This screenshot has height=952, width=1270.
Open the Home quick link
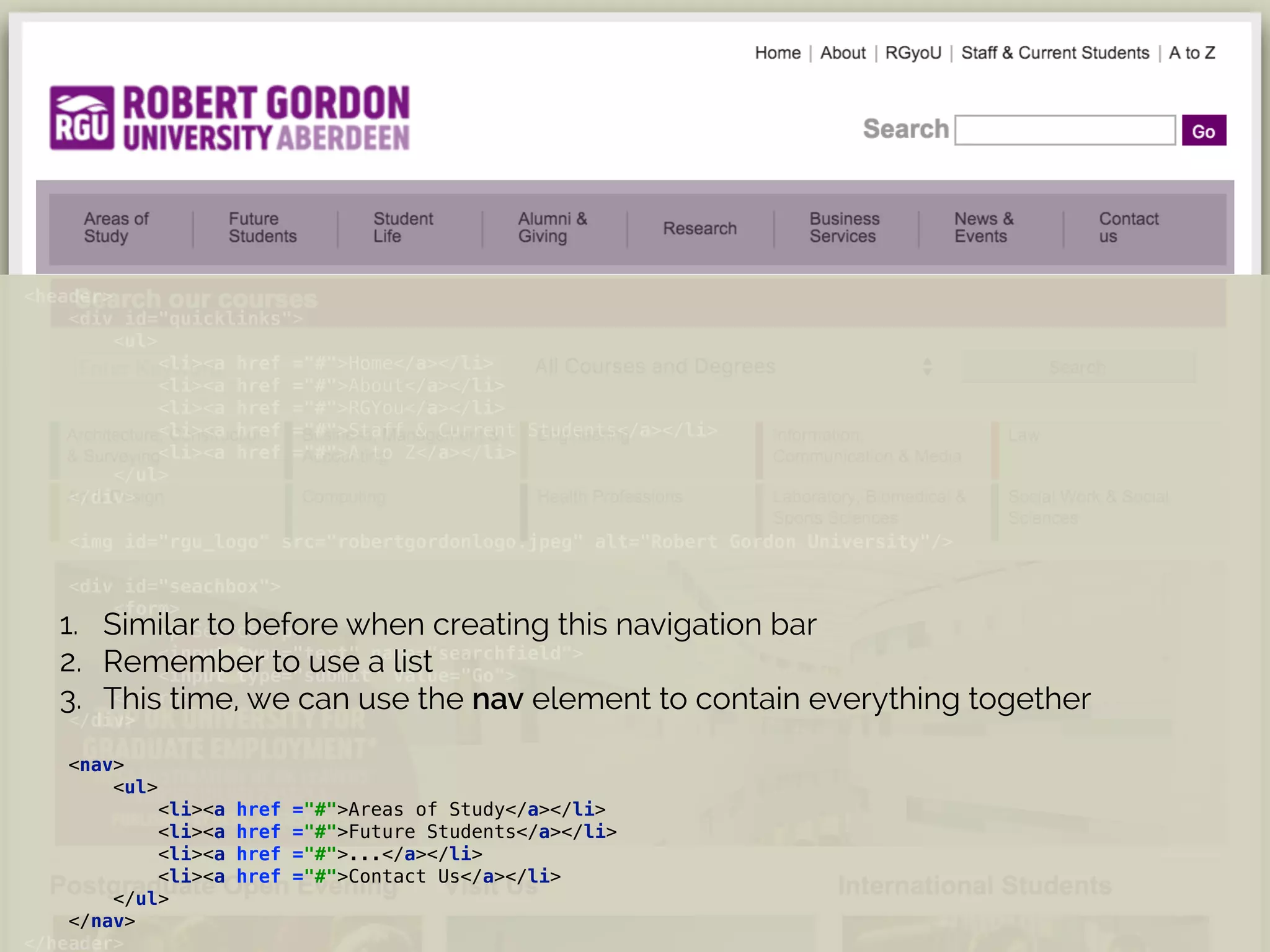[777, 53]
